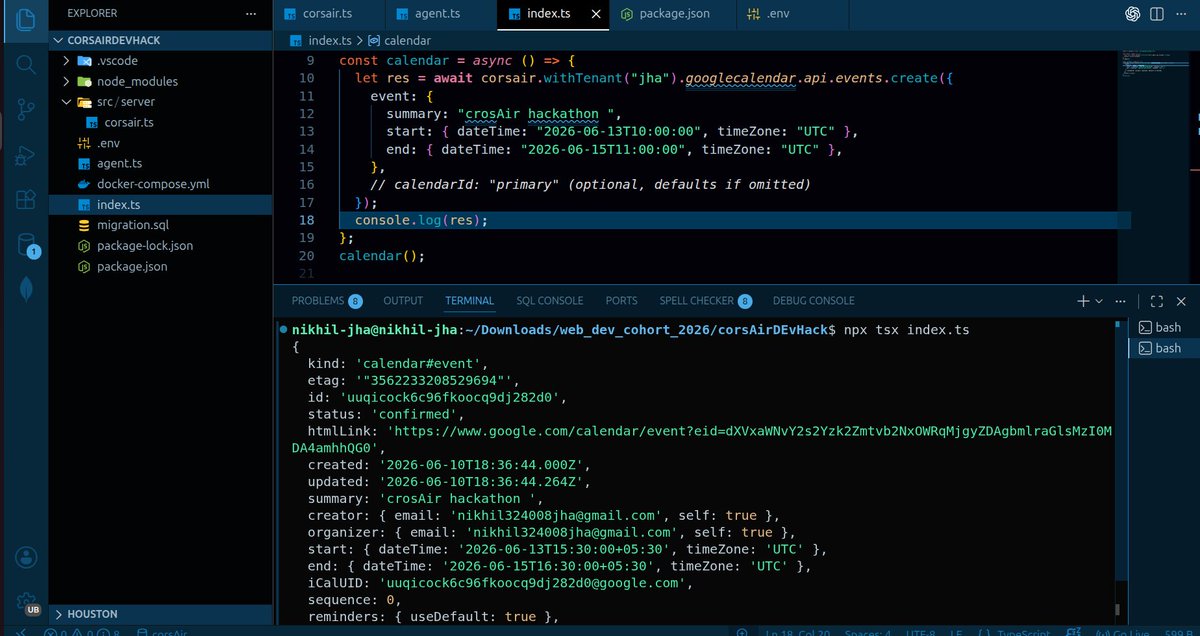Open package-lock.json in Explorer
This screenshot has height=636, width=1200.
[x=160, y=246]
